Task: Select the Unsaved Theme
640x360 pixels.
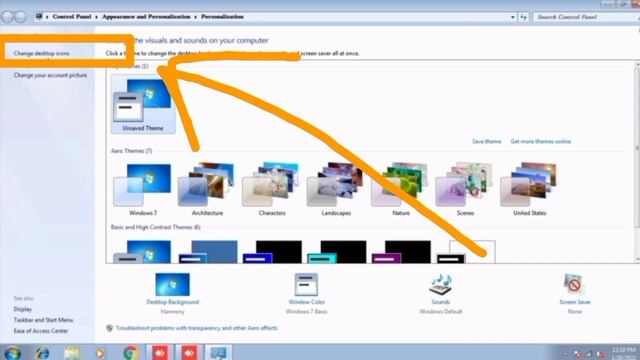Action: click(x=143, y=105)
